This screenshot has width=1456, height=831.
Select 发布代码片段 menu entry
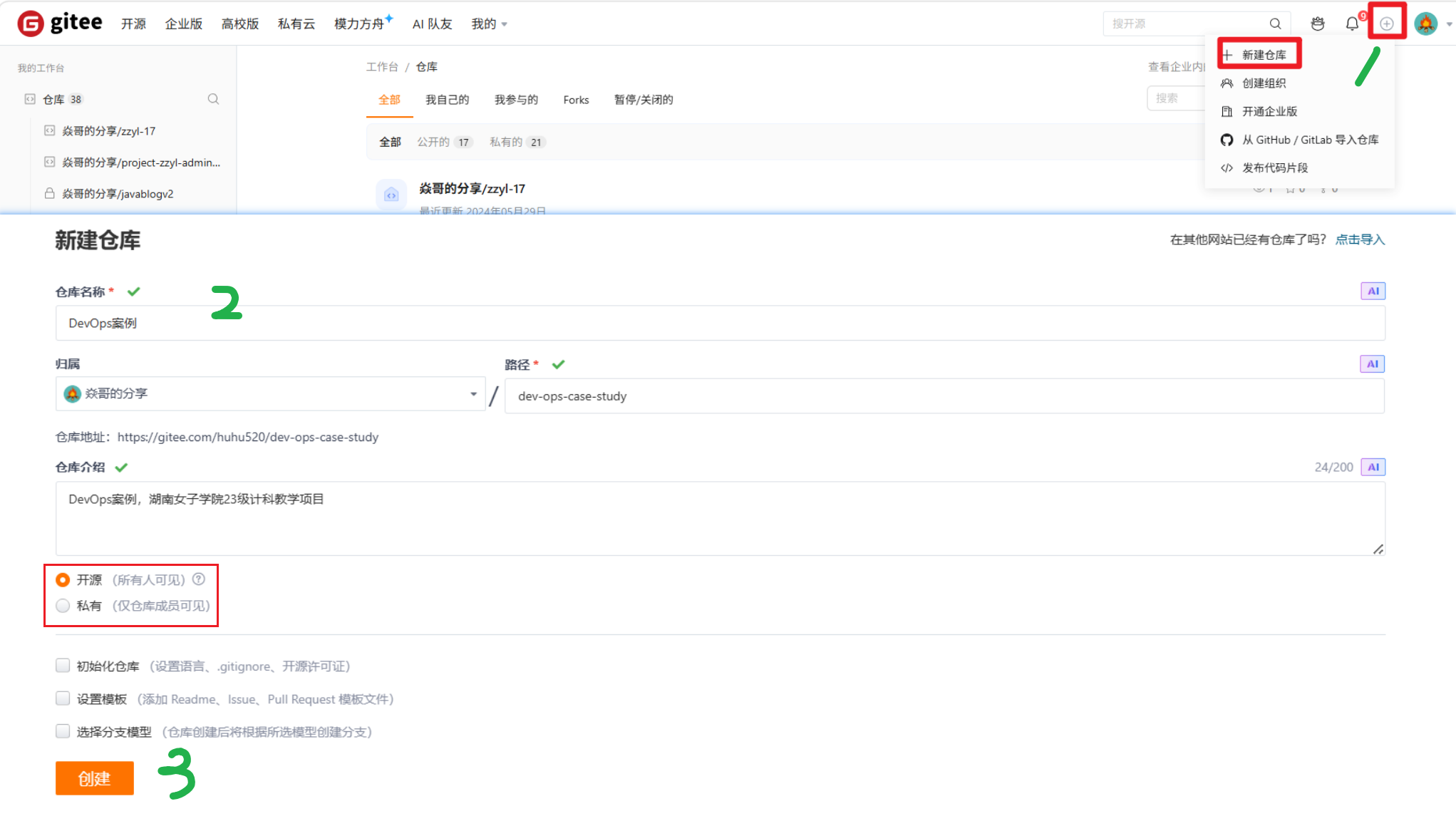coord(1275,168)
